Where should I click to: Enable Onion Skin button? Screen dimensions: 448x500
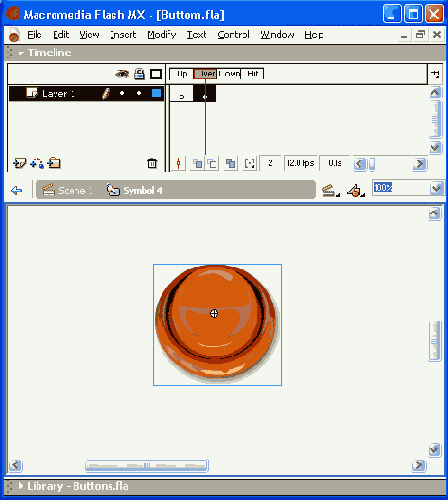[198, 163]
